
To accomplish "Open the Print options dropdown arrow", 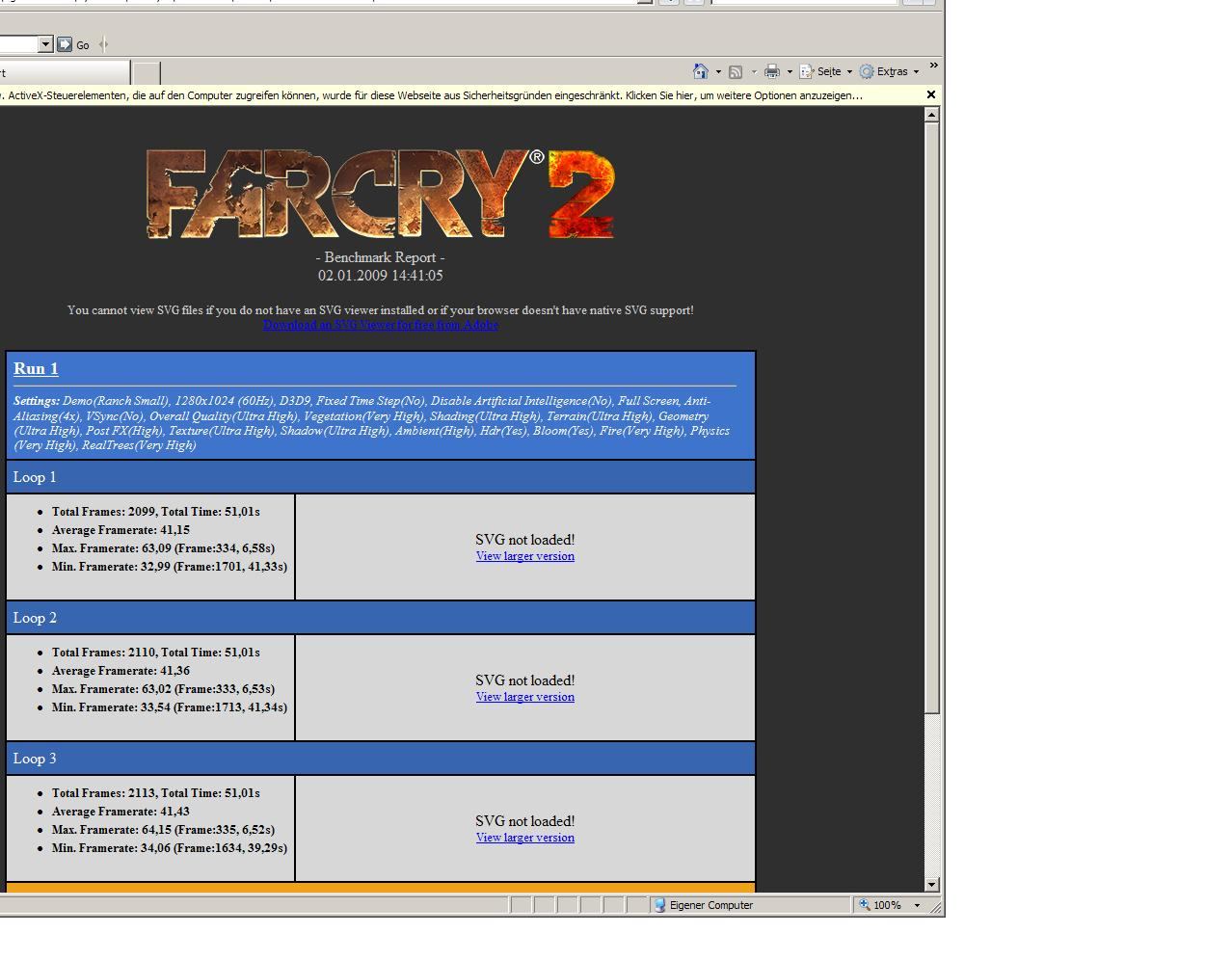I will click(790, 72).
